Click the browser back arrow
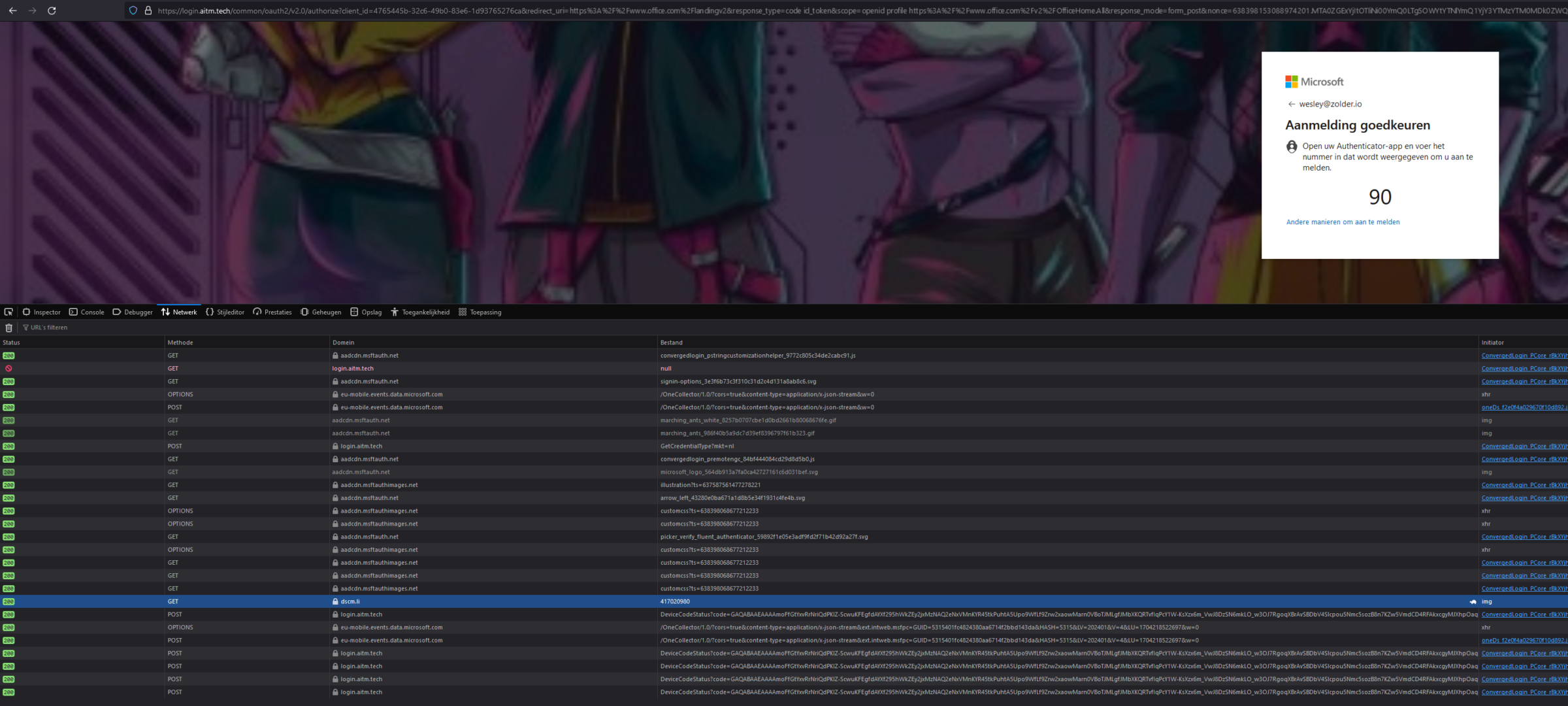The image size is (1568, 706). pos(12,10)
